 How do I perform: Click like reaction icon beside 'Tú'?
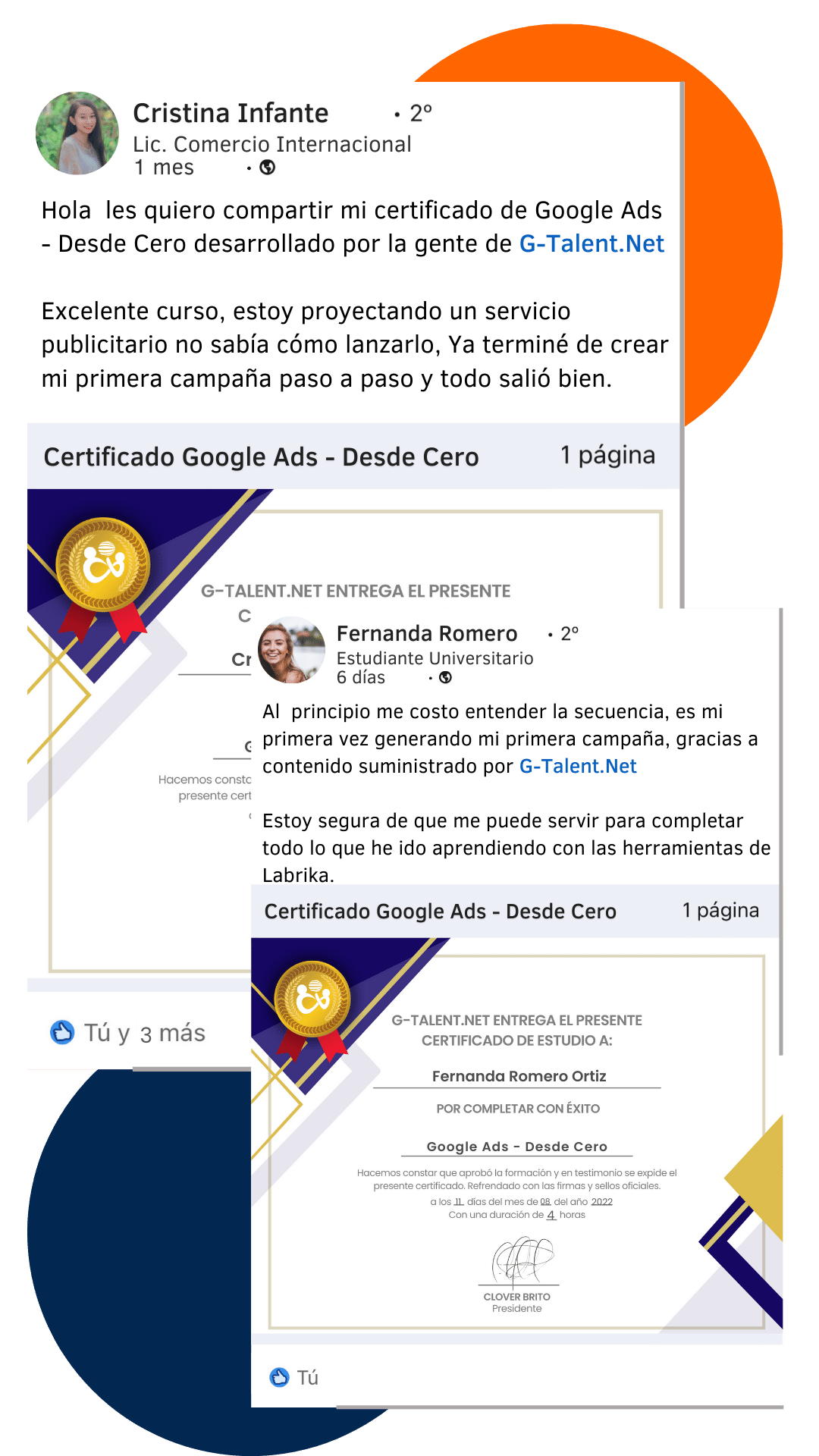coord(280,1377)
